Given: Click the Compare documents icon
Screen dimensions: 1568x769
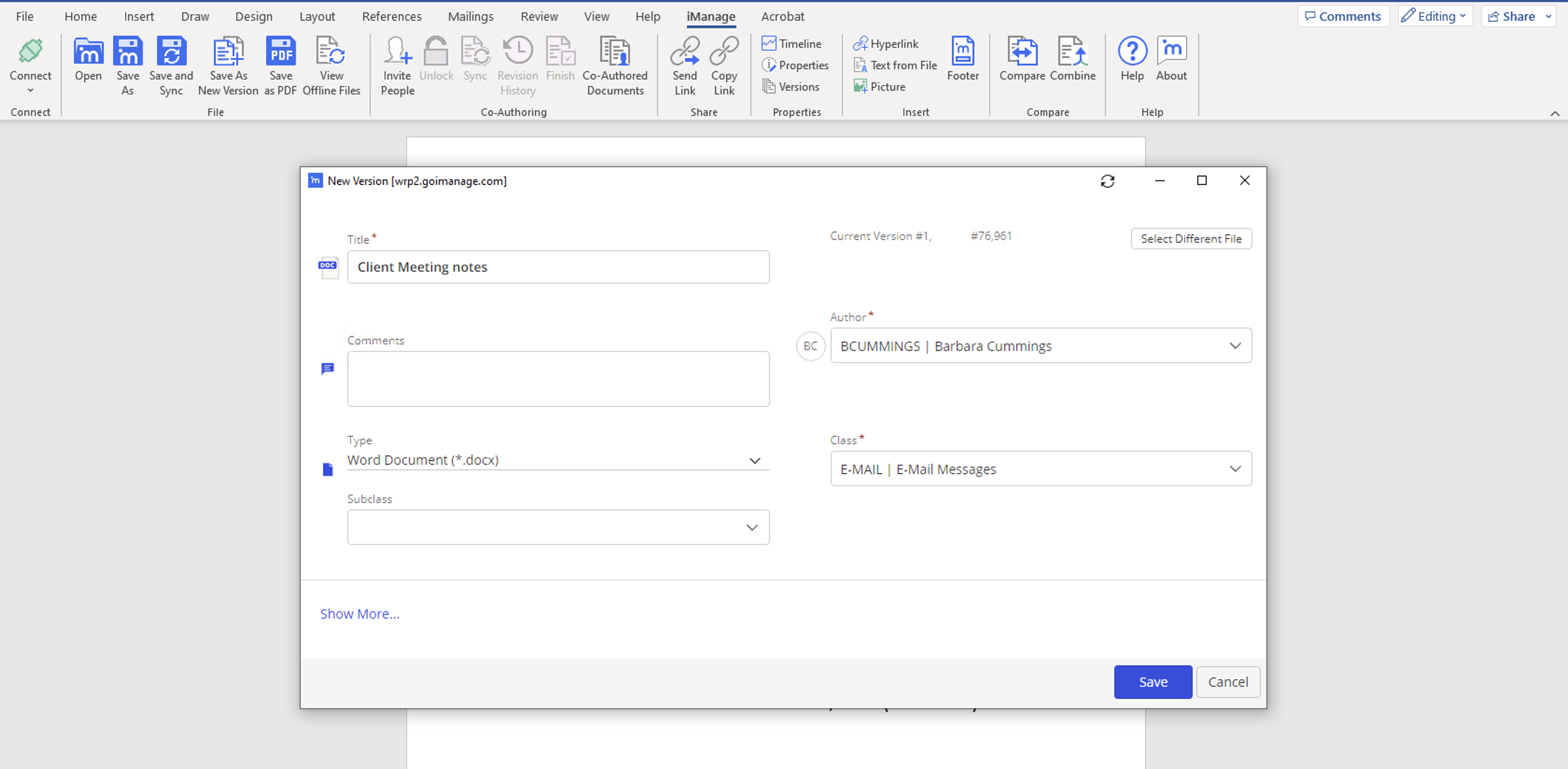Looking at the screenshot, I should click(x=1022, y=52).
